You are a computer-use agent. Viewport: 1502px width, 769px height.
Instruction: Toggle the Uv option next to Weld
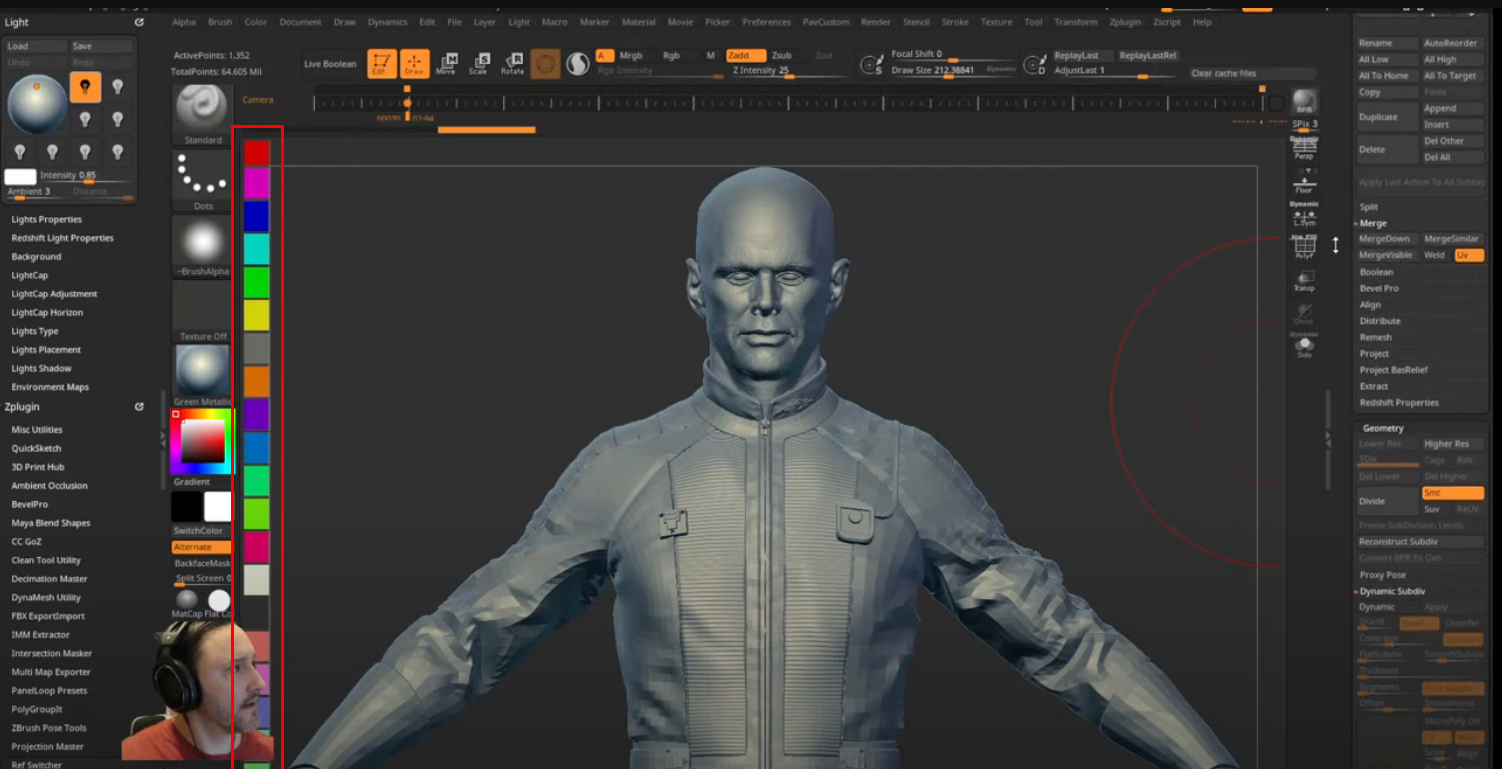coord(1469,256)
